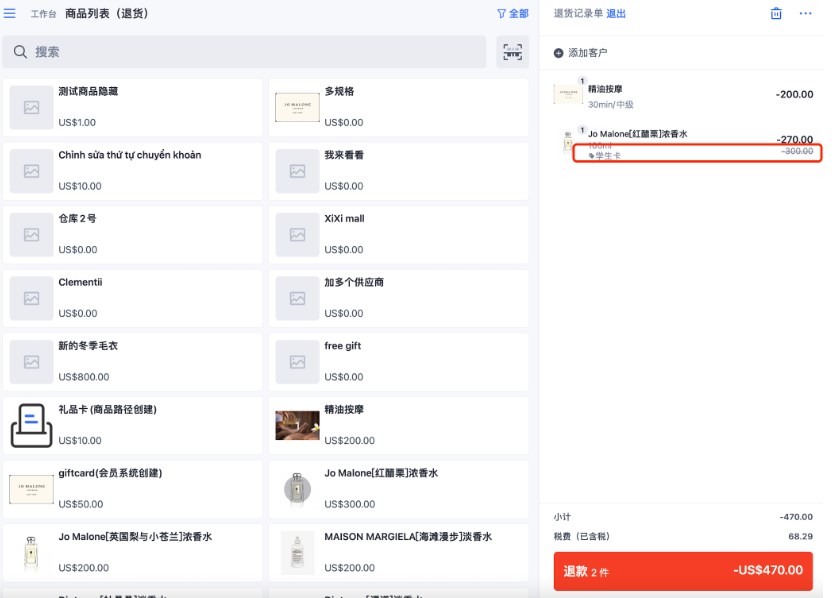The height and width of the screenshot is (598, 832).
Task: Select product 新的冬季毛衣
Action: [x=133, y=362]
